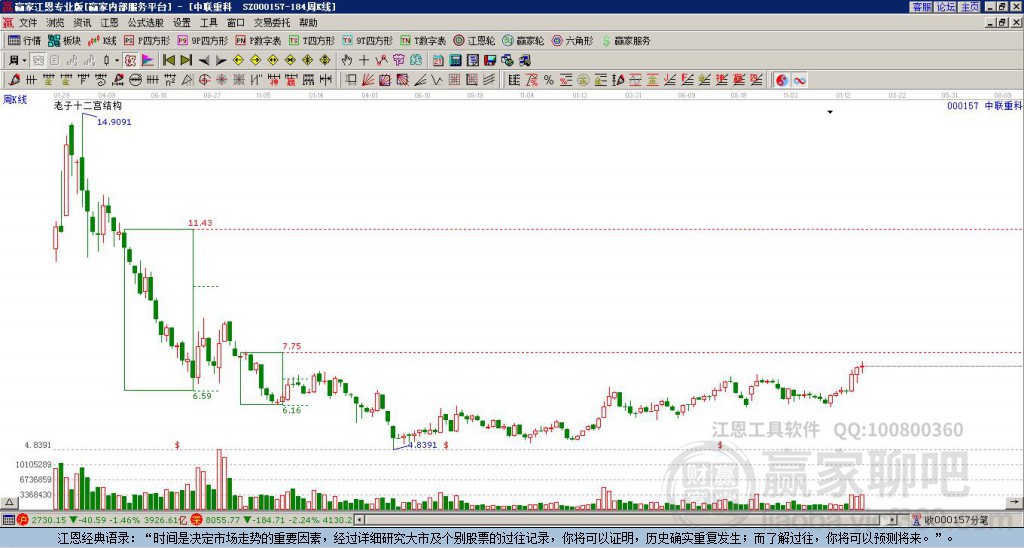Open the 六角形 hexagon tool

(x=573, y=40)
